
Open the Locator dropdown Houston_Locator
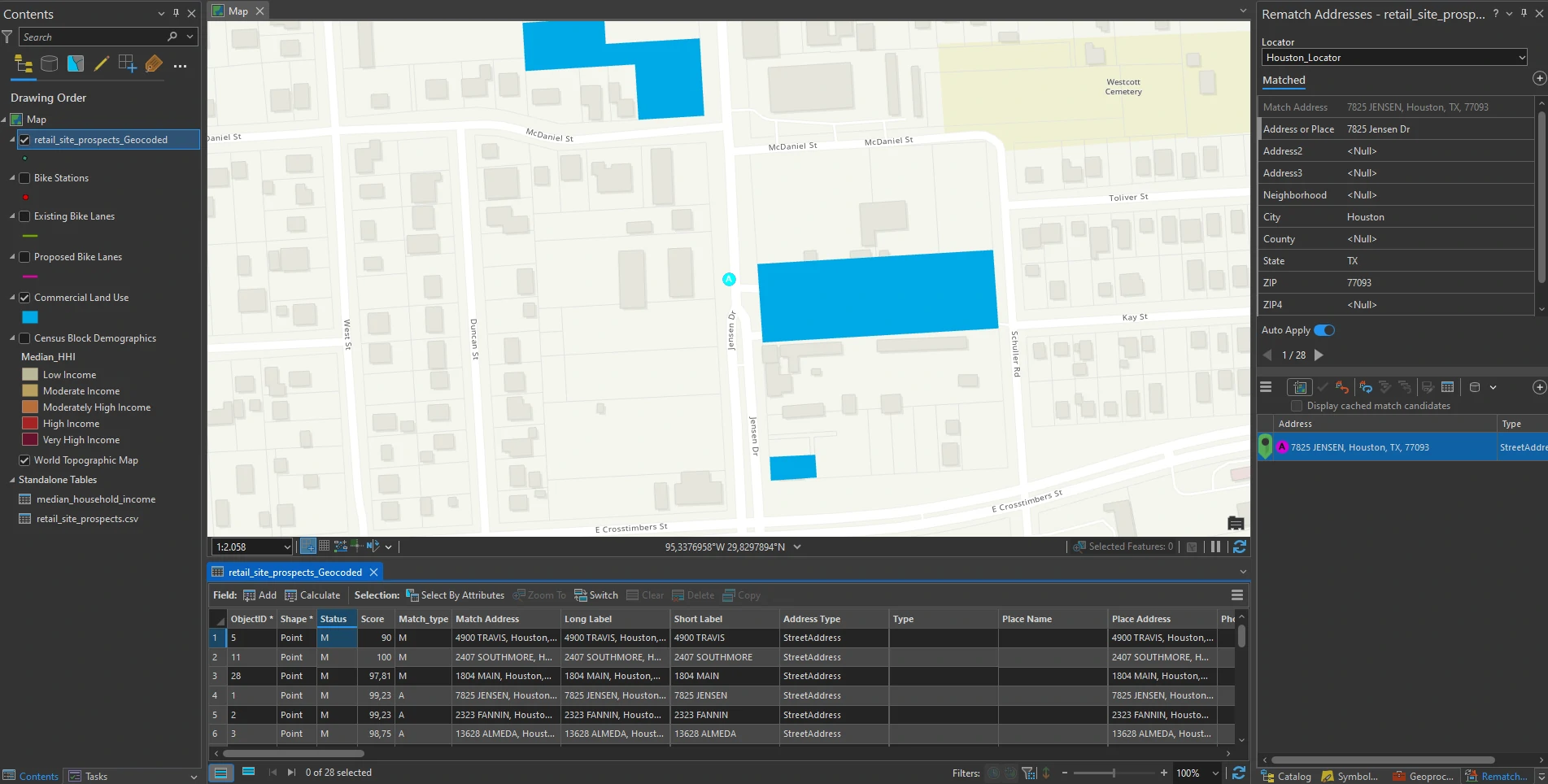coord(1394,58)
